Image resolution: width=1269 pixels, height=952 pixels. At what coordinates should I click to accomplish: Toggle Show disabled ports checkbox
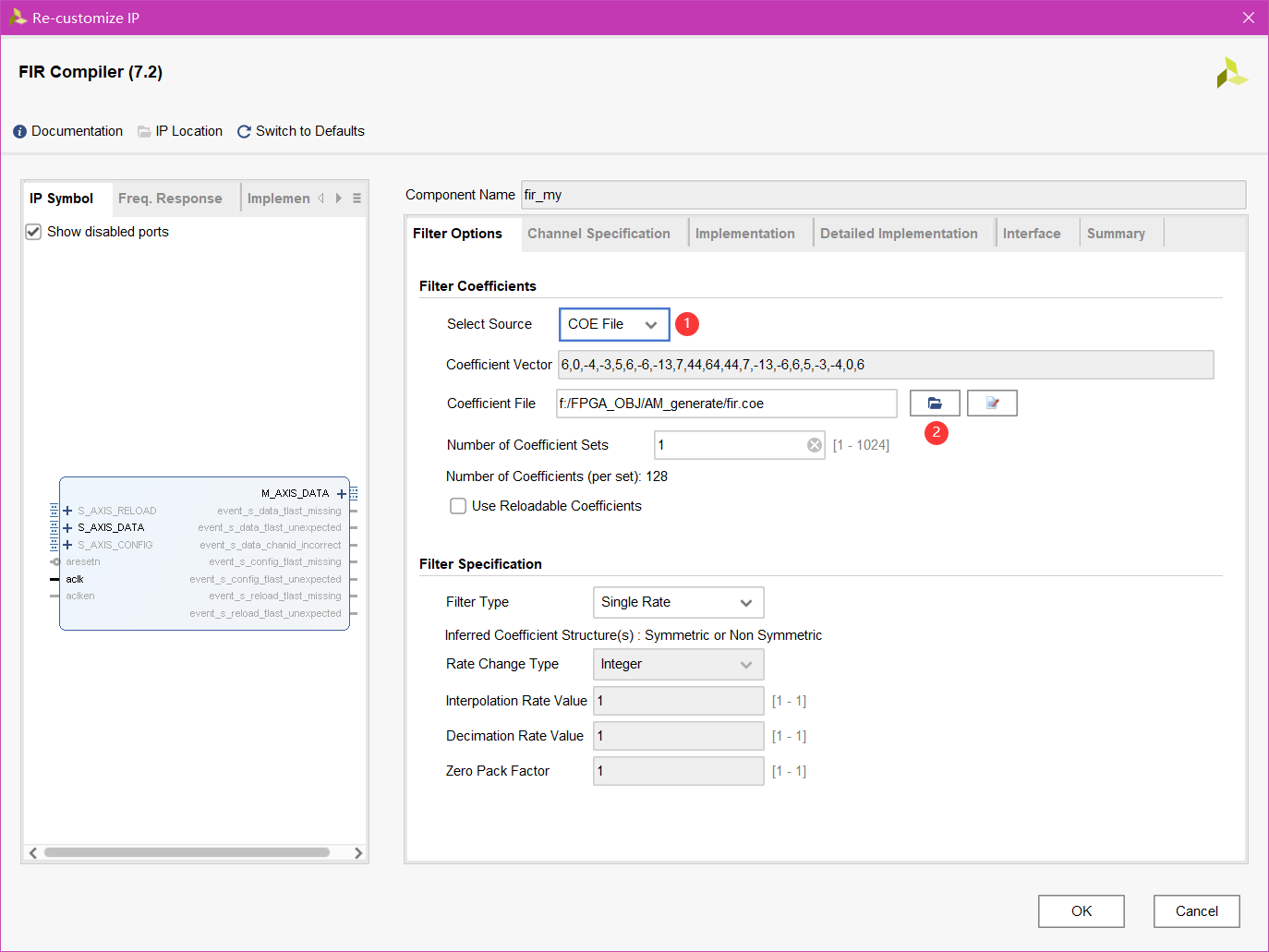click(x=33, y=232)
